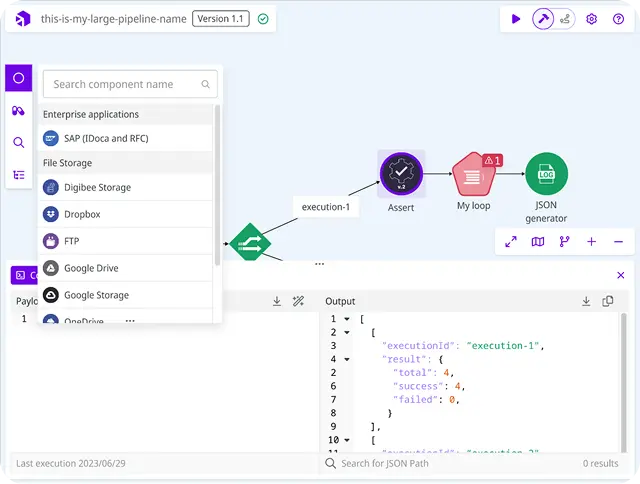Open the help question mark icon

click(618, 19)
